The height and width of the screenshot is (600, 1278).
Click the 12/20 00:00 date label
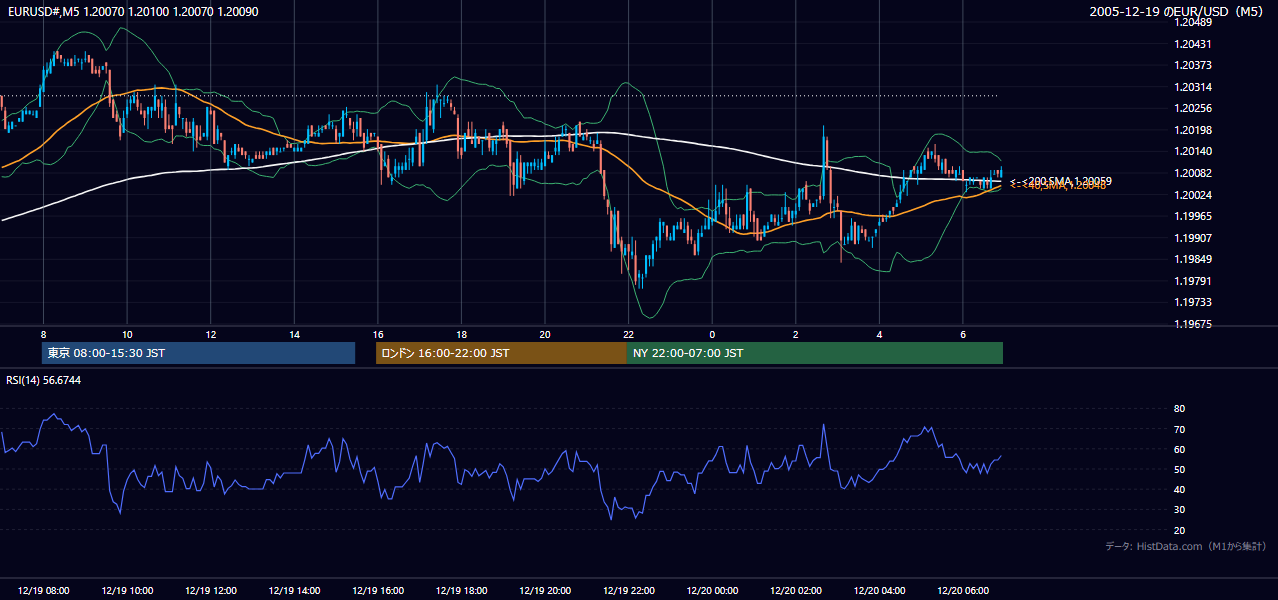713,591
